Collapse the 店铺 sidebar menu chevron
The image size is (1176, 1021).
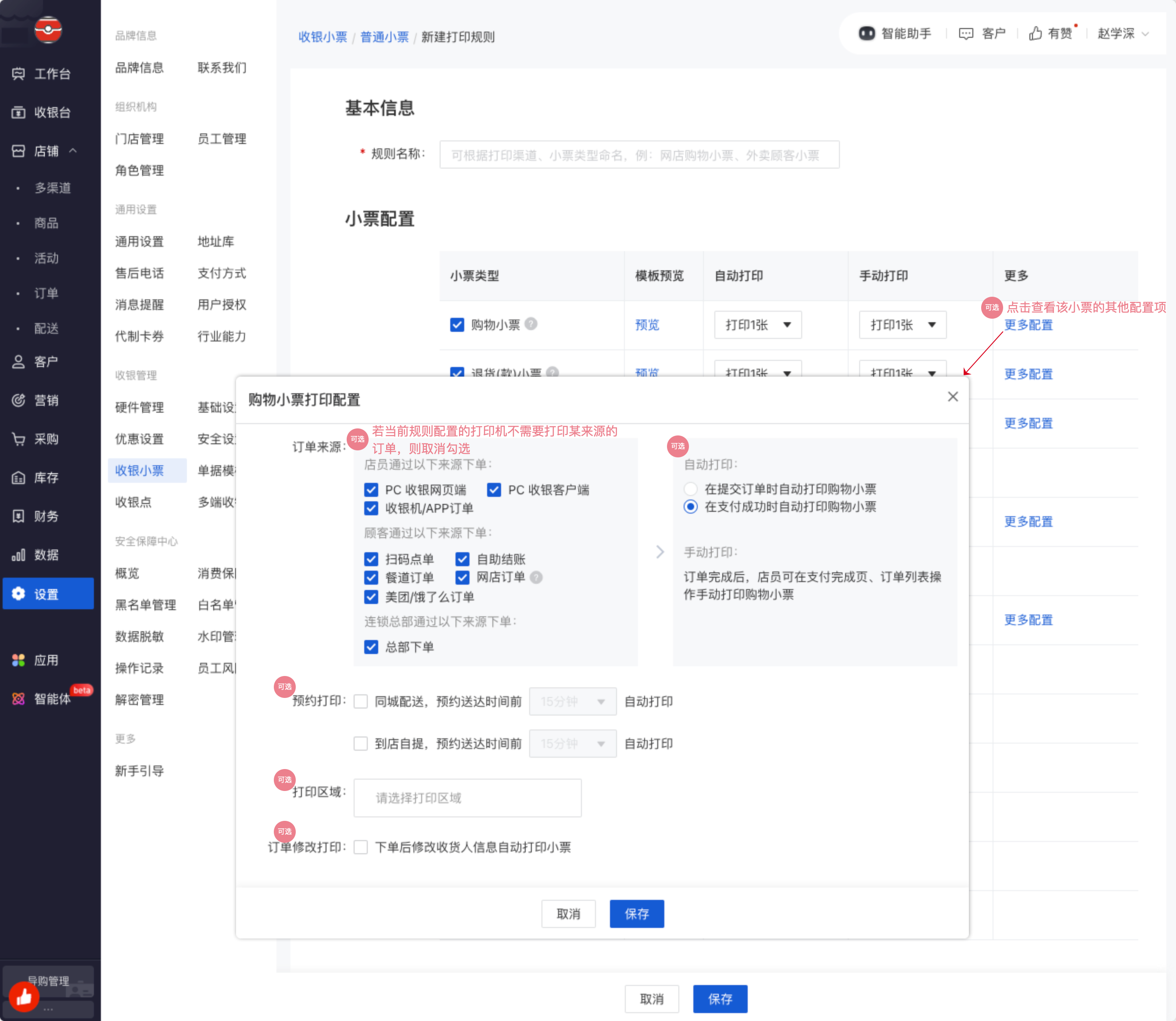(73, 151)
